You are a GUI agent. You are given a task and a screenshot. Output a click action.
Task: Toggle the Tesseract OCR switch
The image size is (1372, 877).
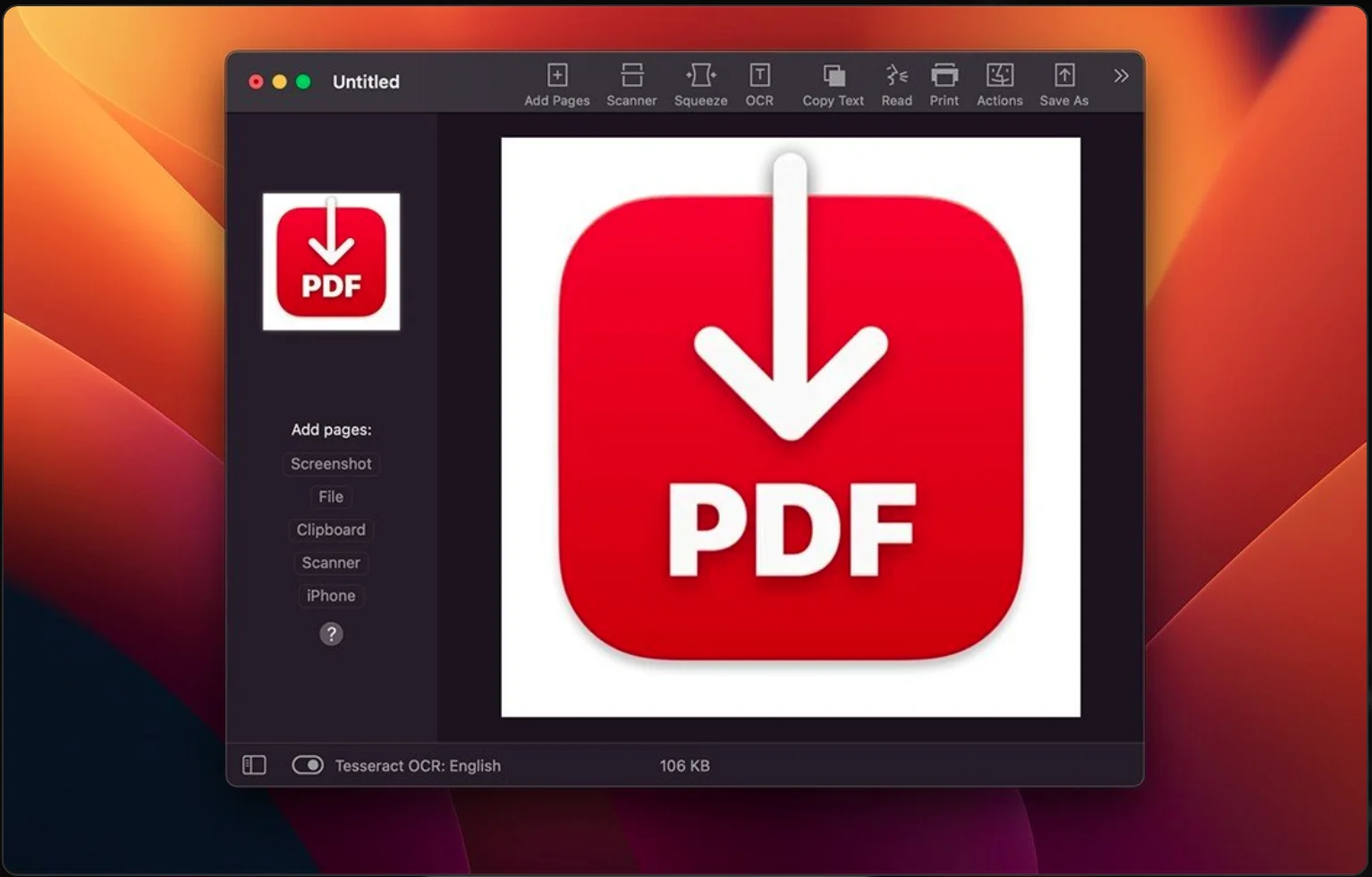[x=308, y=765]
